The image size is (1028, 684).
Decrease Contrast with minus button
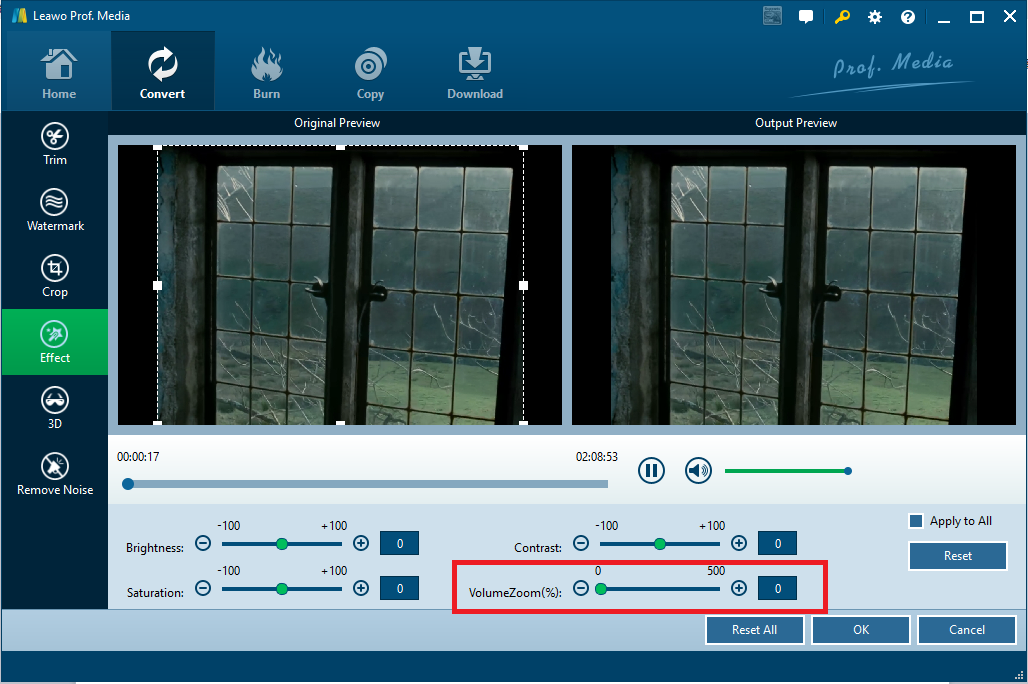(581, 543)
